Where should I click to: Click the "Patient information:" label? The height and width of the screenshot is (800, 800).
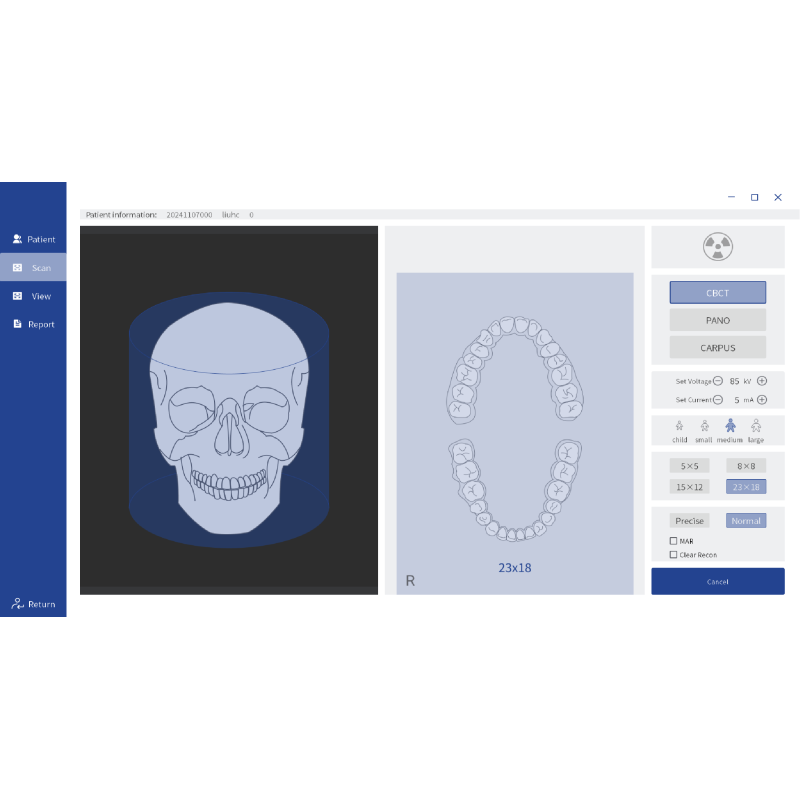tap(121, 215)
